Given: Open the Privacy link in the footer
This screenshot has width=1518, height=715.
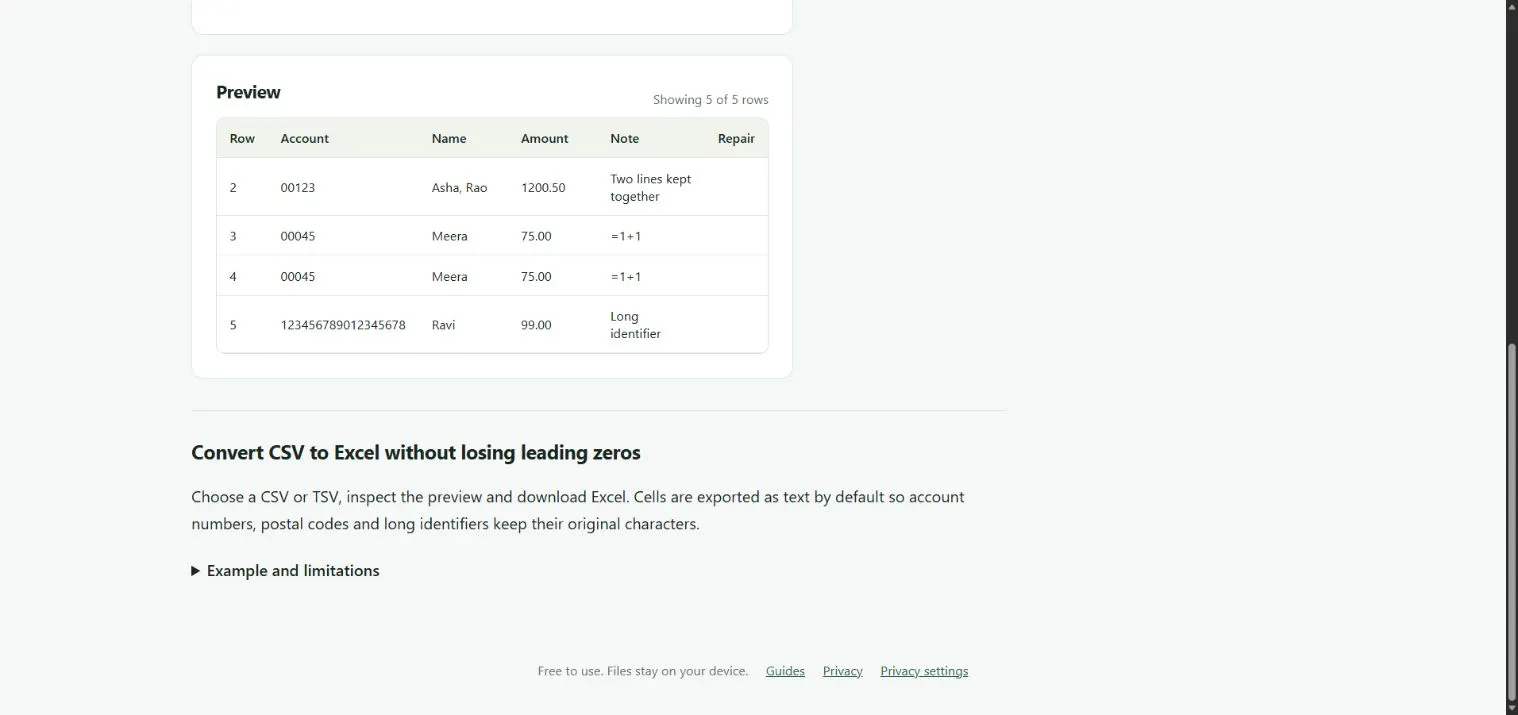Looking at the screenshot, I should coord(842,671).
